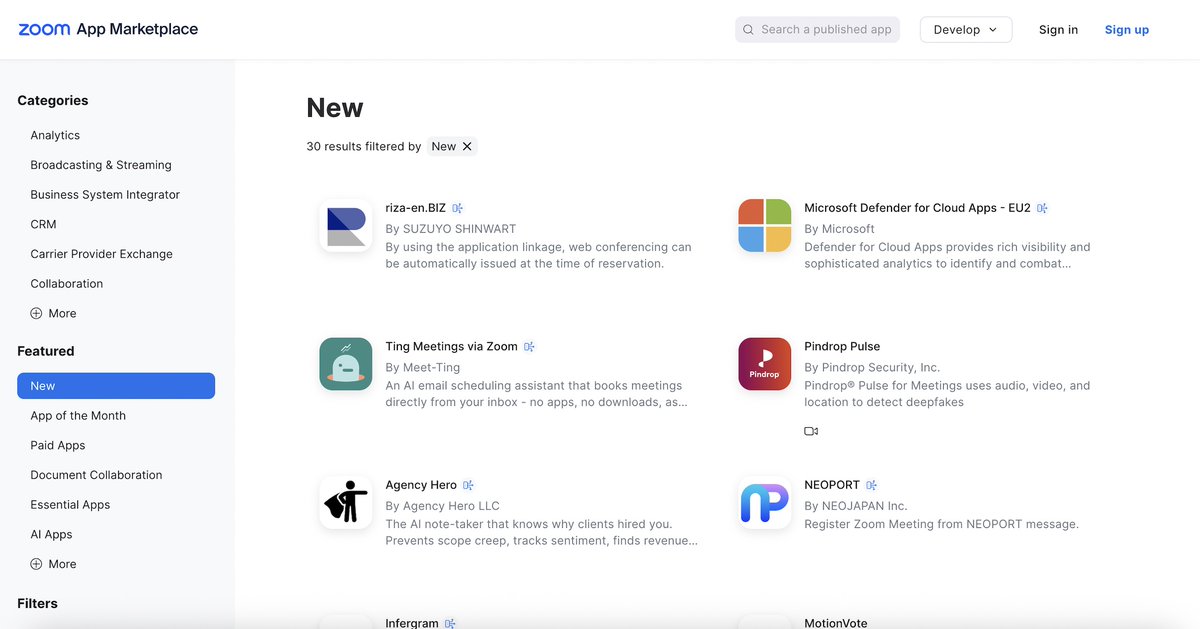
Task: Click the camera badge under Pindrop Pulse
Action: click(810, 430)
